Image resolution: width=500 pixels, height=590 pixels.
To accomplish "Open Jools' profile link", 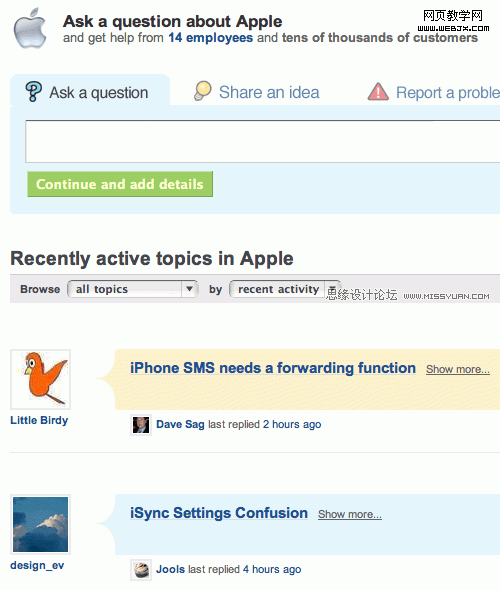I will pos(170,569).
